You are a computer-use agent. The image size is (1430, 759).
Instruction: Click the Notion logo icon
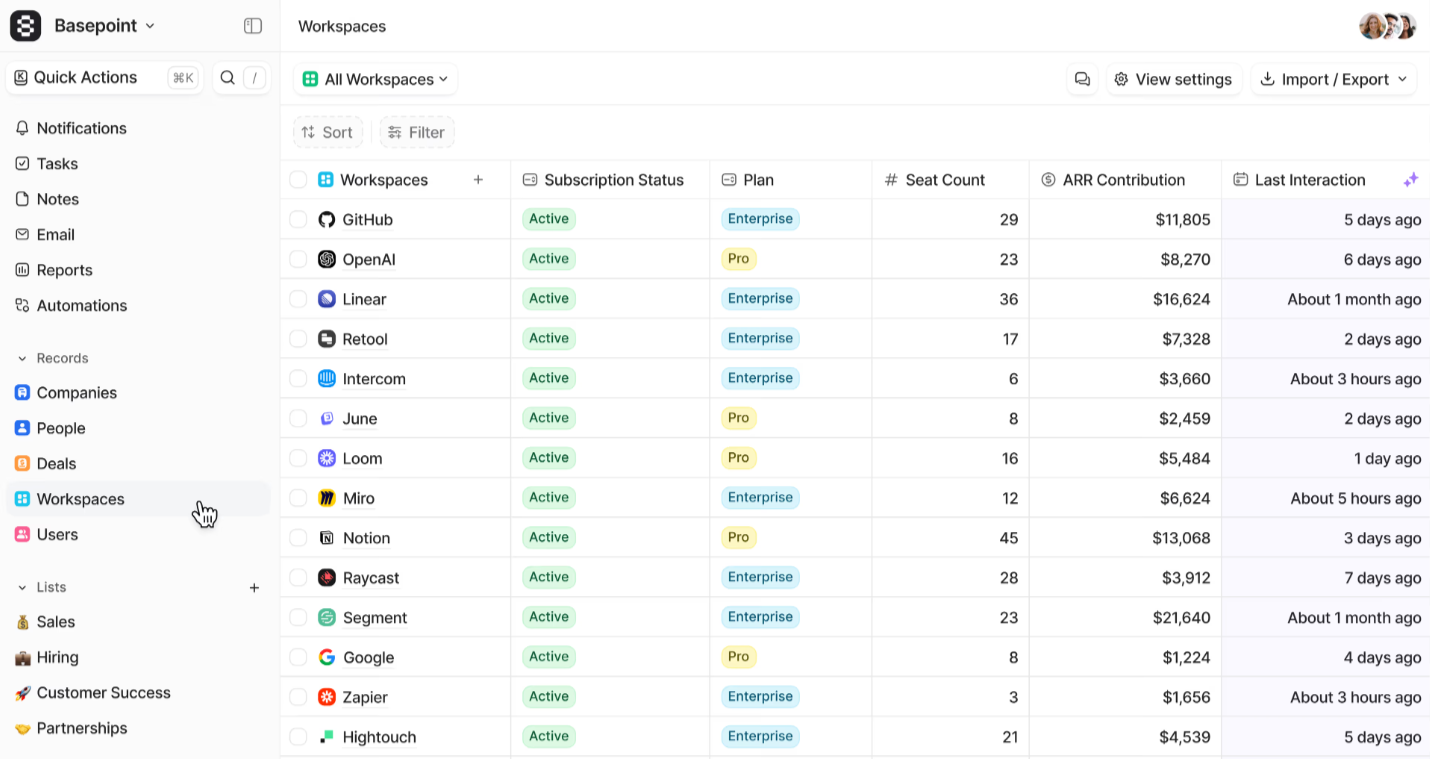[x=327, y=538]
